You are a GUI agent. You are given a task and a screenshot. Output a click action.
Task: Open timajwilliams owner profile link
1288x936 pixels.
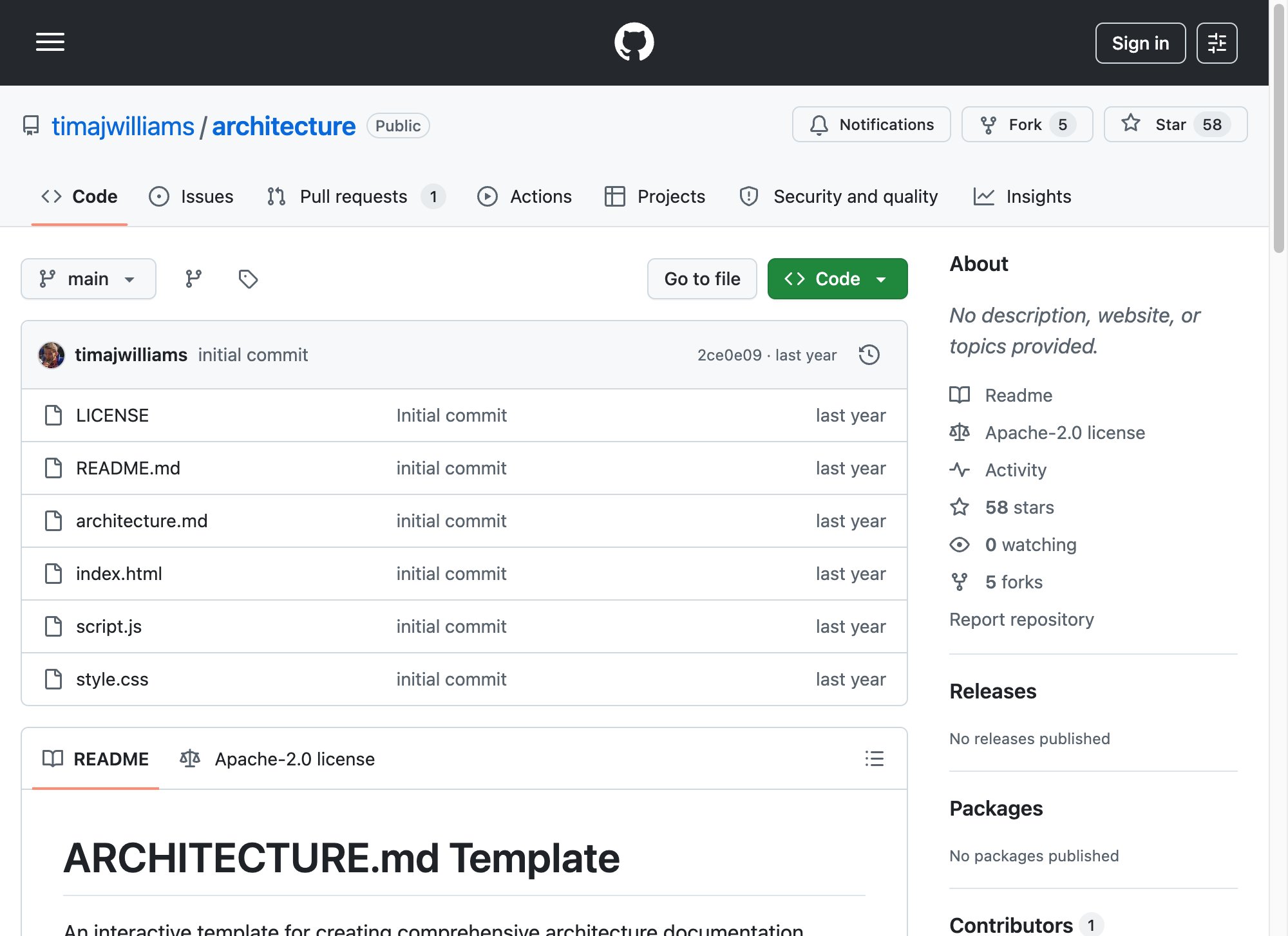click(123, 126)
